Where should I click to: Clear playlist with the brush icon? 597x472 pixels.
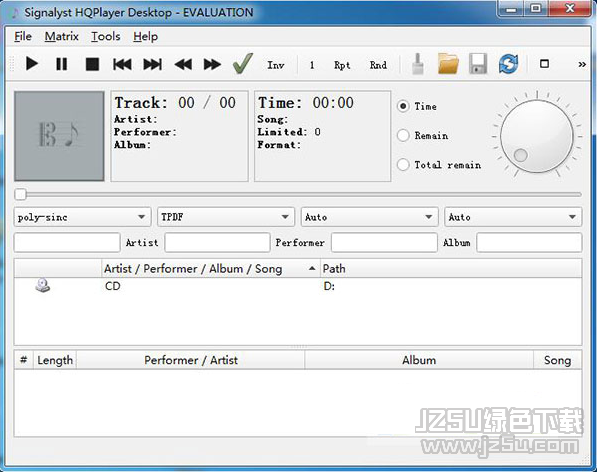pyautogui.click(x=418, y=64)
